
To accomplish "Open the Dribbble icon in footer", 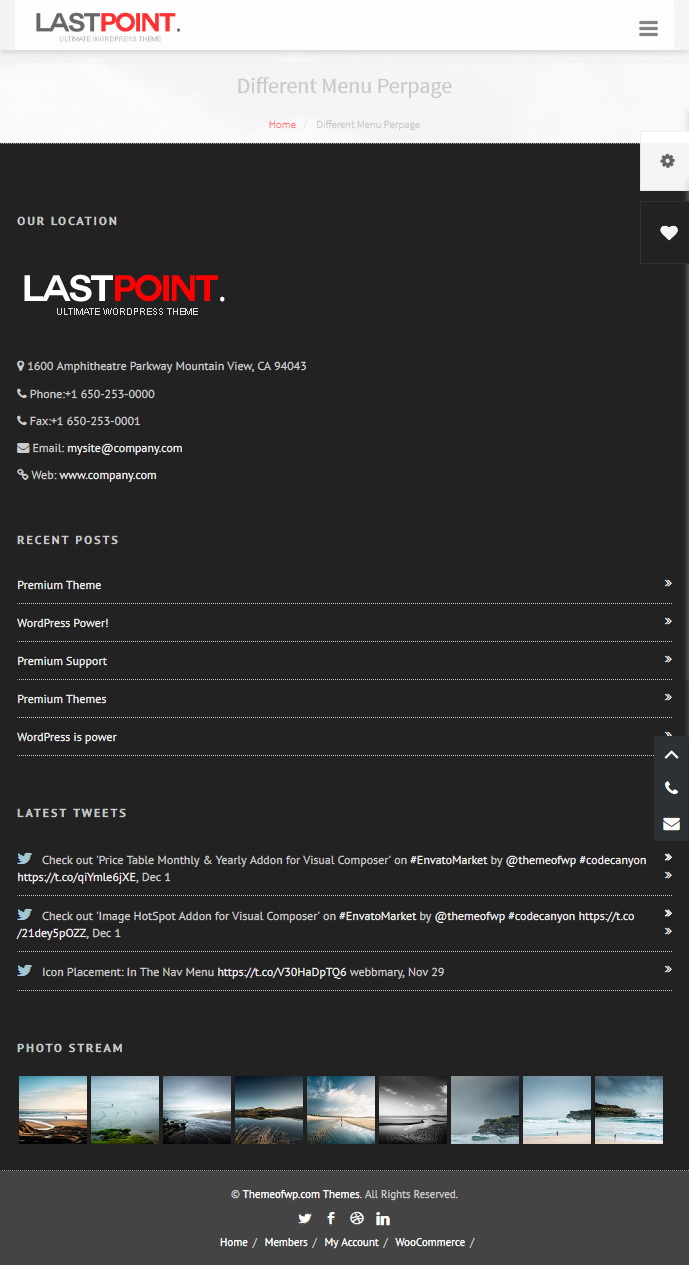I will pos(357,1218).
